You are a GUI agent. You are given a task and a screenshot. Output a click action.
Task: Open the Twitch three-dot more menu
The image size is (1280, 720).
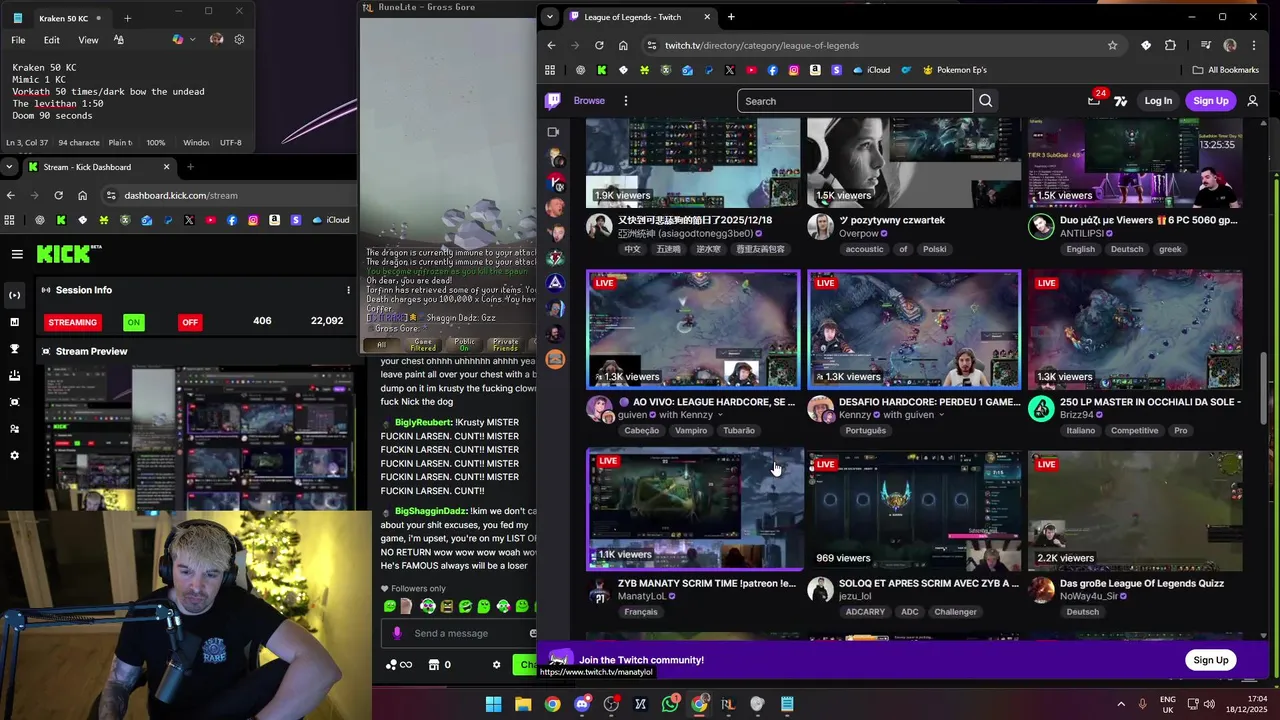(626, 101)
